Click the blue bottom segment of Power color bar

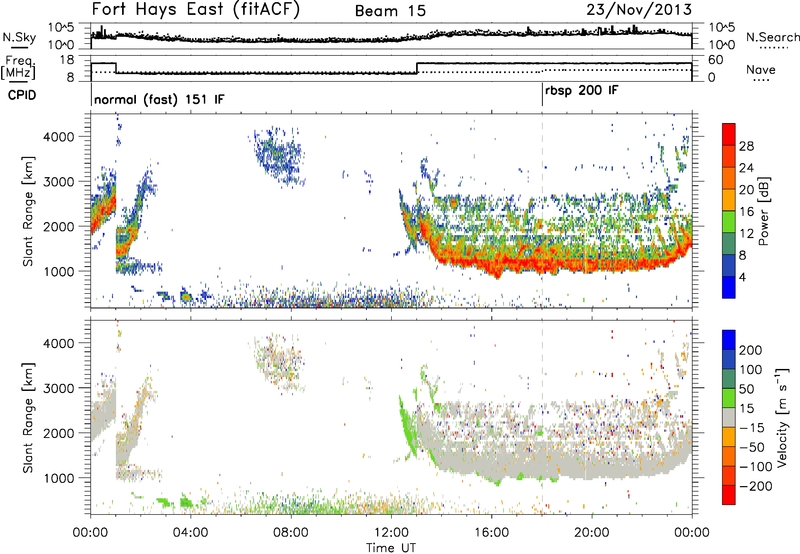[x=729, y=287]
